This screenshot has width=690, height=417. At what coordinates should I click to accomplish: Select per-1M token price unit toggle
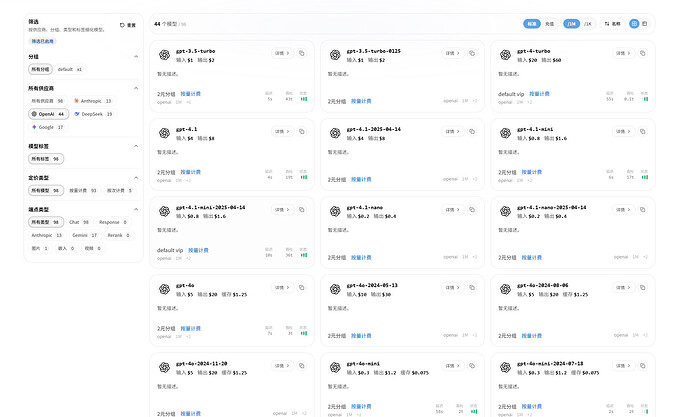[572, 24]
